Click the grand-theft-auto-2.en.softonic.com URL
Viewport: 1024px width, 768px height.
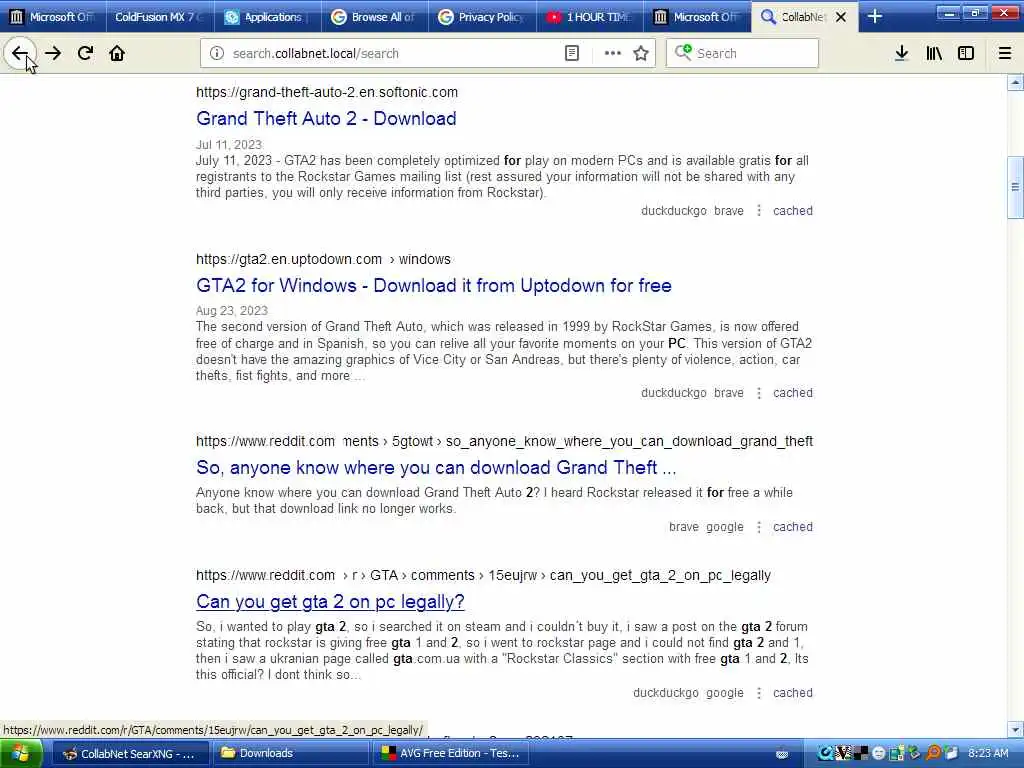click(x=327, y=92)
